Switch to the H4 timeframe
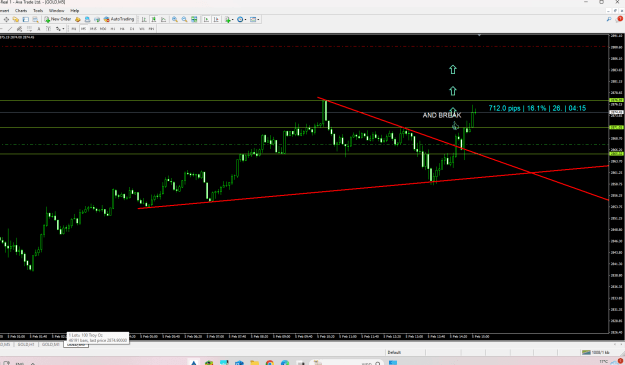 pos(122,29)
